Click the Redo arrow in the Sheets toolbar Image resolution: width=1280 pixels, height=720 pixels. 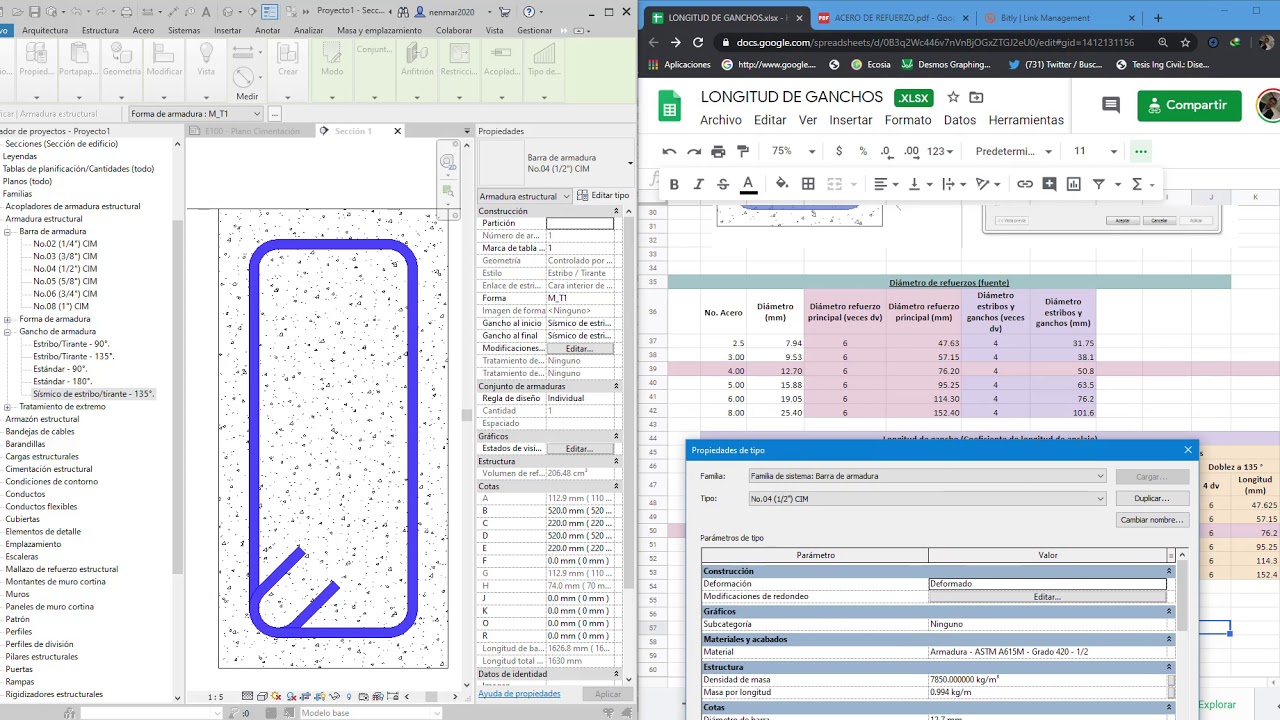(694, 152)
